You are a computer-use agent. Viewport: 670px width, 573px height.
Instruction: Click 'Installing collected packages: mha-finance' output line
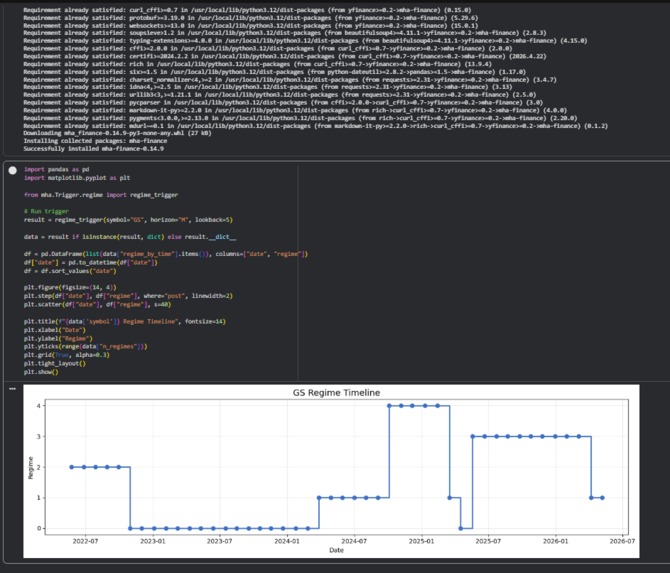[x=95, y=141]
